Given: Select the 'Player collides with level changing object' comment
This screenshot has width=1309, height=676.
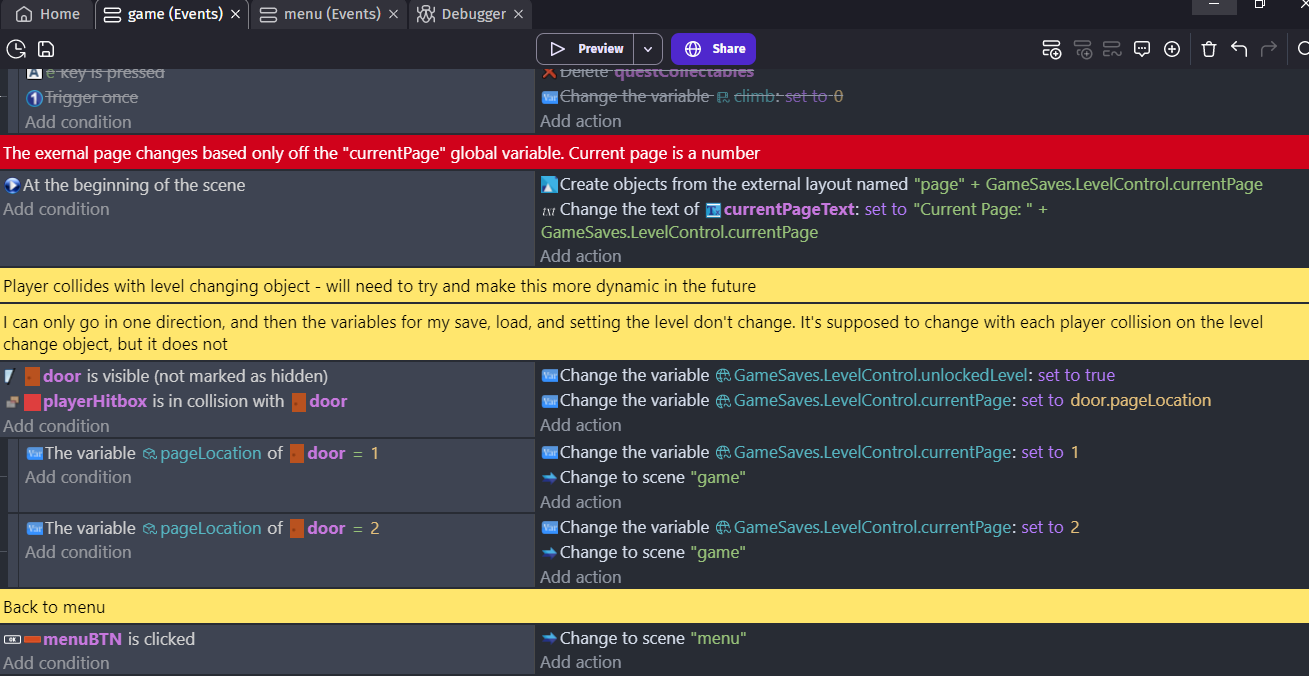Looking at the screenshot, I should 654,286.
